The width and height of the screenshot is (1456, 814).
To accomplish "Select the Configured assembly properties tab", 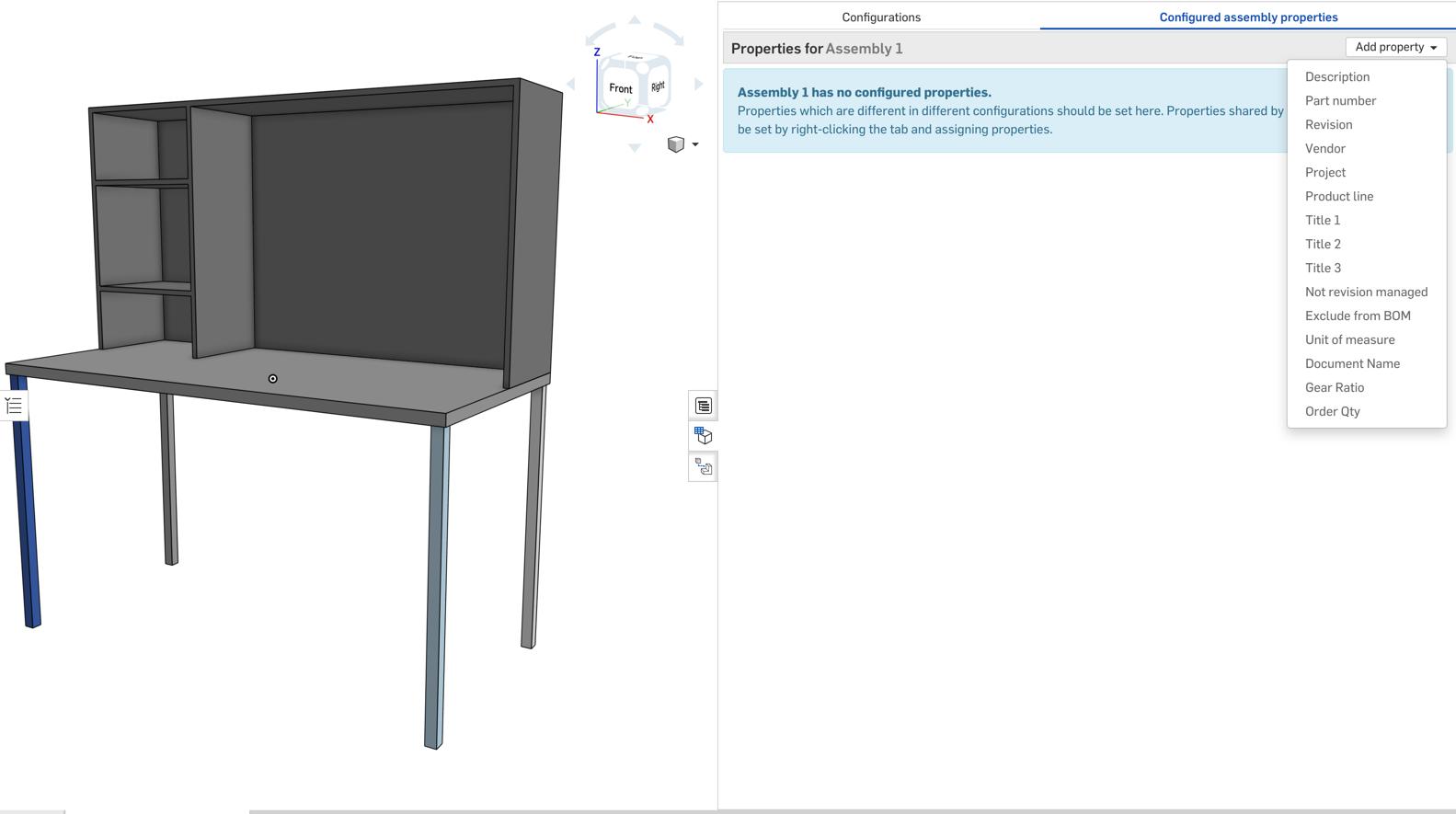I will [x=1247, y=17].
